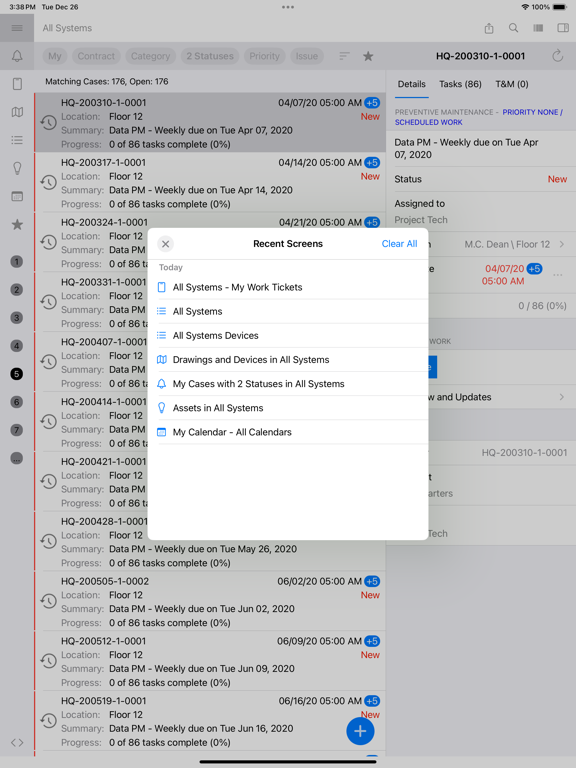Open the 2 Statuses filter chip
The height and width of the screenshot is (768, 576).
[210, 56]
